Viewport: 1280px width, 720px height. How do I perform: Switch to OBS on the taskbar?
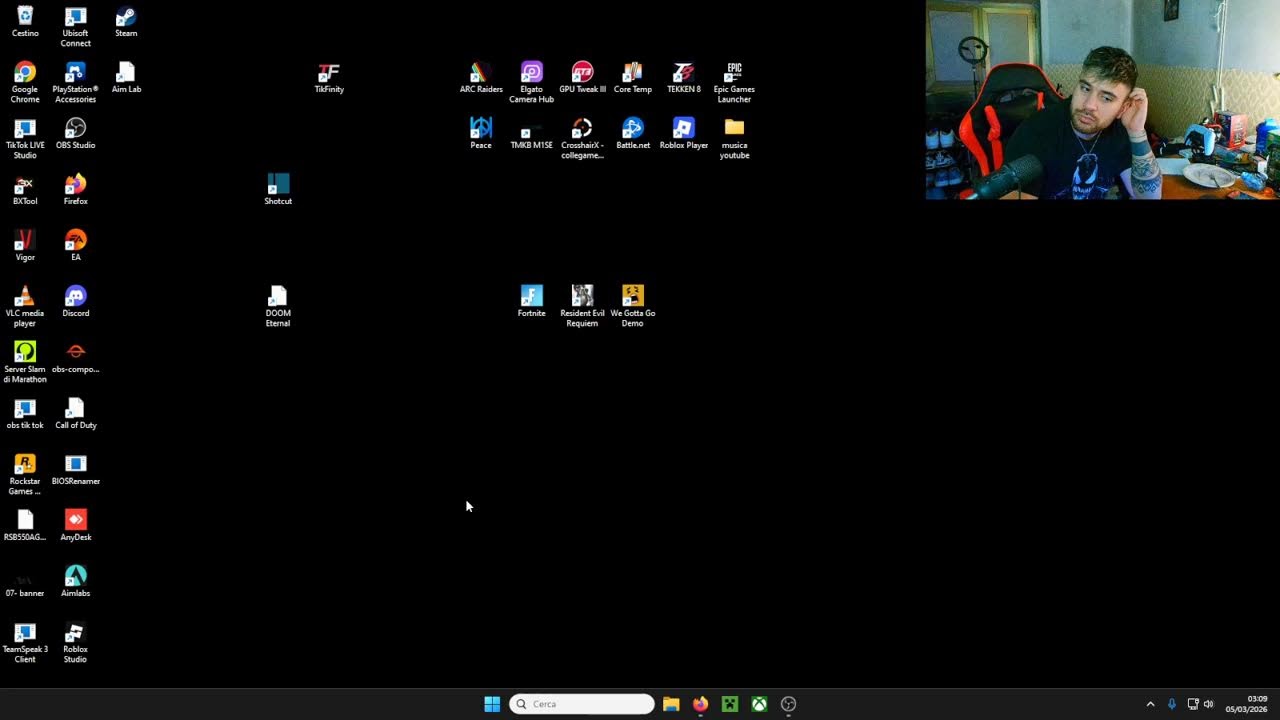point(788,704)
